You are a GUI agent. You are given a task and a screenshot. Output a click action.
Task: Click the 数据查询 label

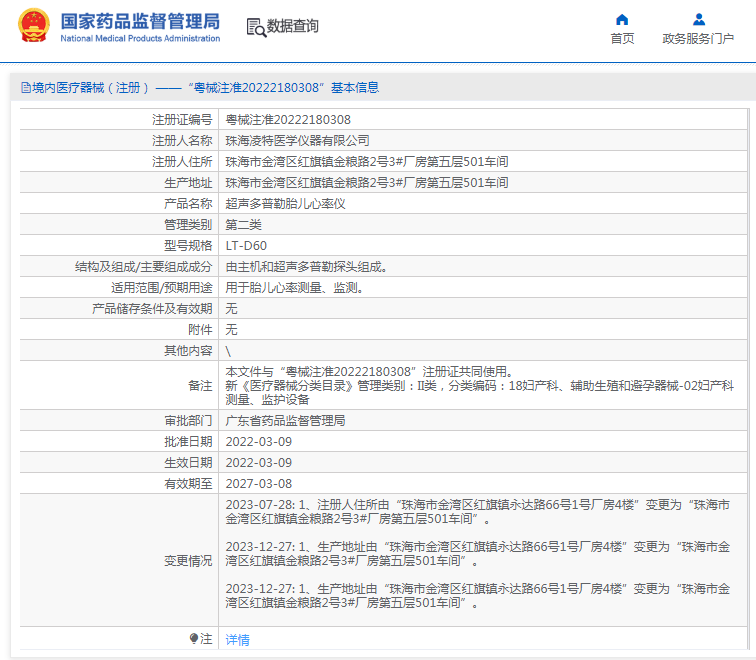click(x=293, y=26)
